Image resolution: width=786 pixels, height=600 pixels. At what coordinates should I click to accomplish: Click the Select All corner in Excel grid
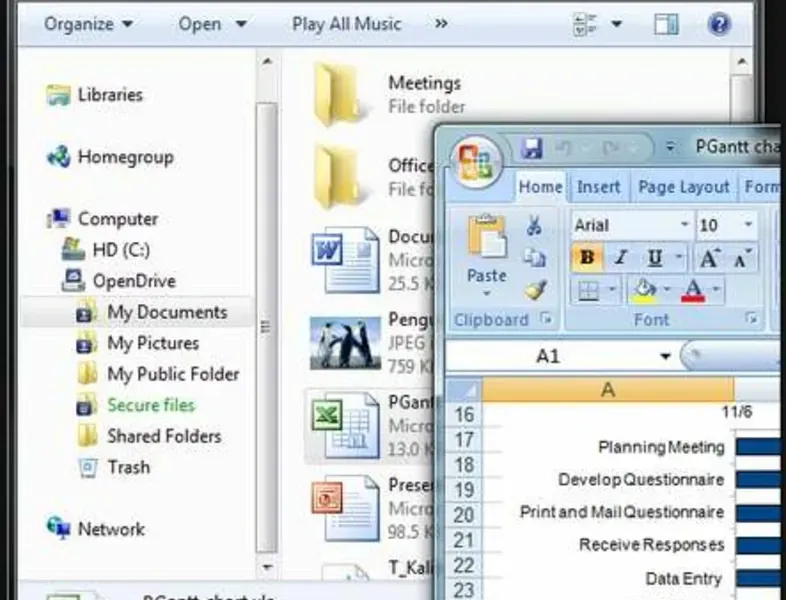pos(464,390)
